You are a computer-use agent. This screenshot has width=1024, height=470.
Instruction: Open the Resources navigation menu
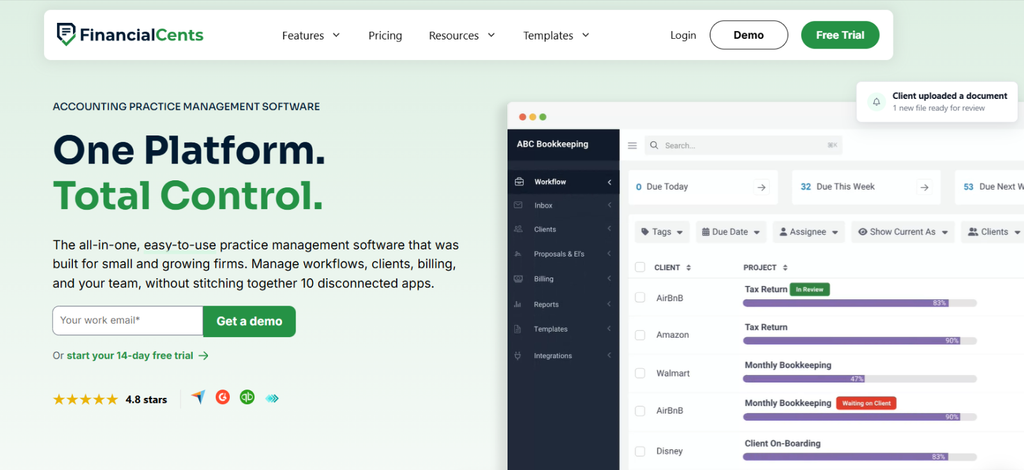462,35
